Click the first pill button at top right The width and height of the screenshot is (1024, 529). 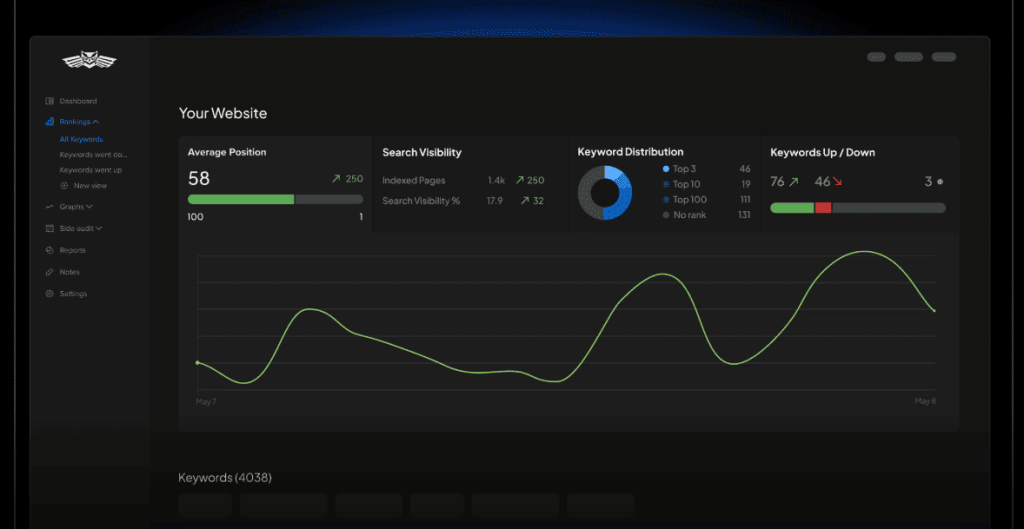[x=876, y=57]
